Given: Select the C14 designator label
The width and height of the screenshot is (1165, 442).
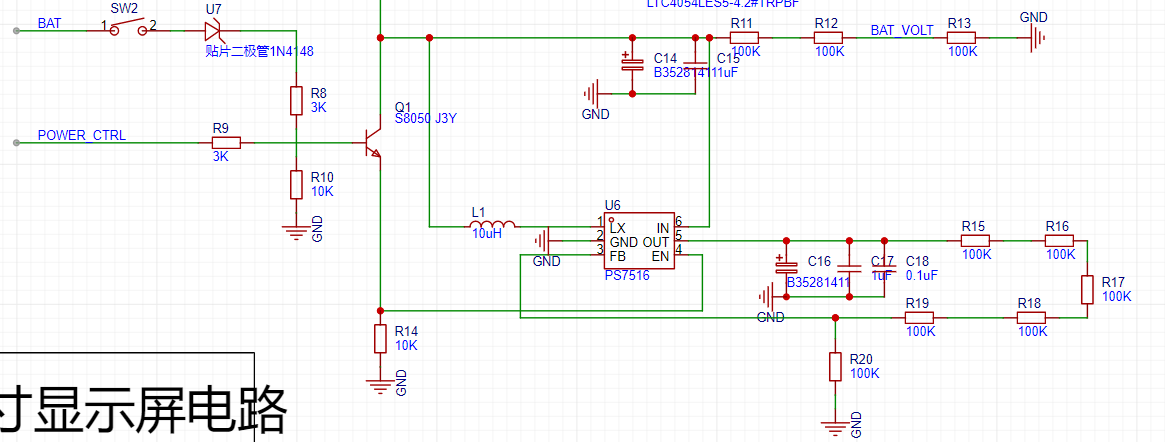Looking at the screenshot, I should [x=665, y=59].
